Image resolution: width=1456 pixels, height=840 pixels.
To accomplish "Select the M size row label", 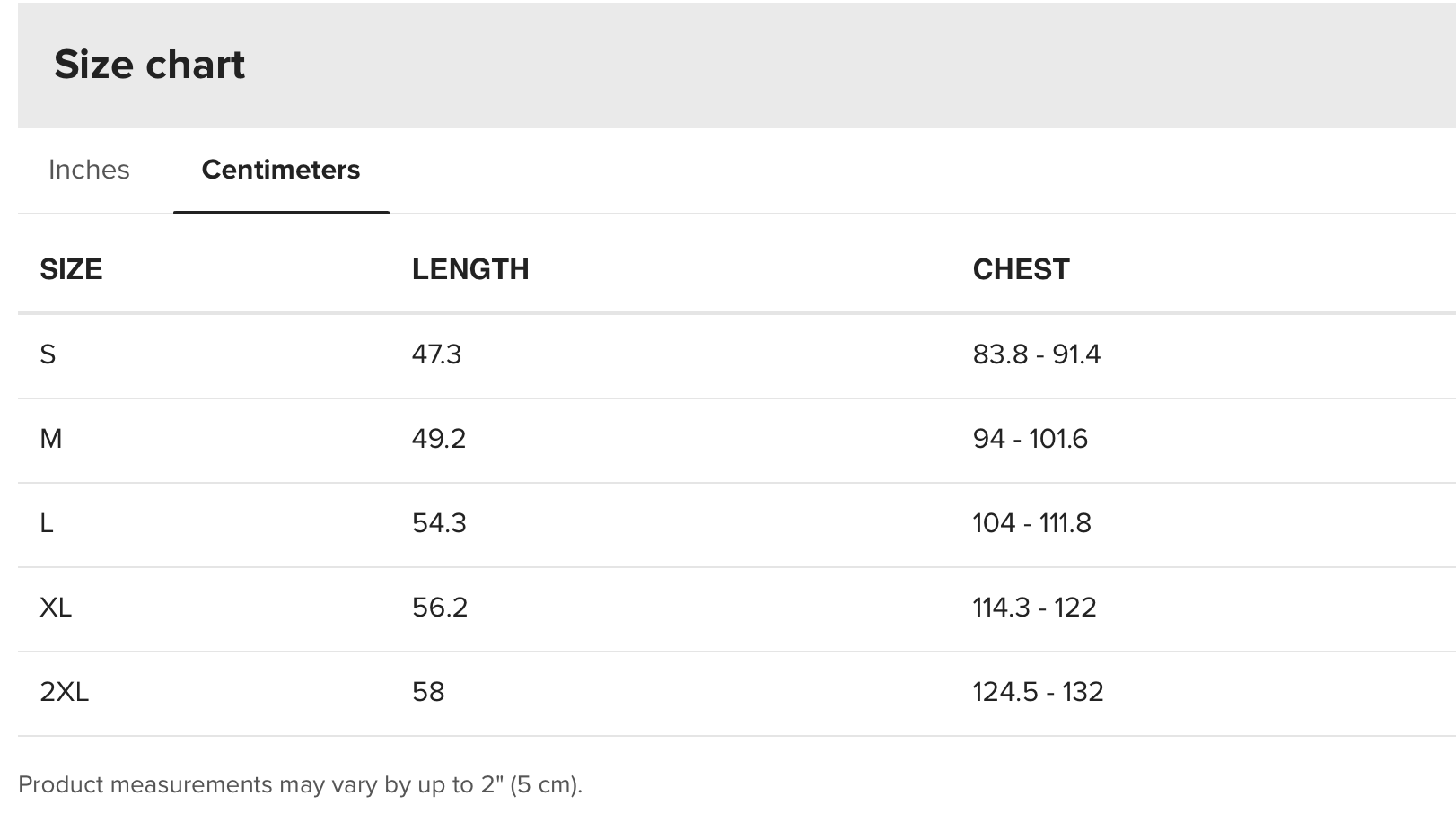I will (51, 439).
